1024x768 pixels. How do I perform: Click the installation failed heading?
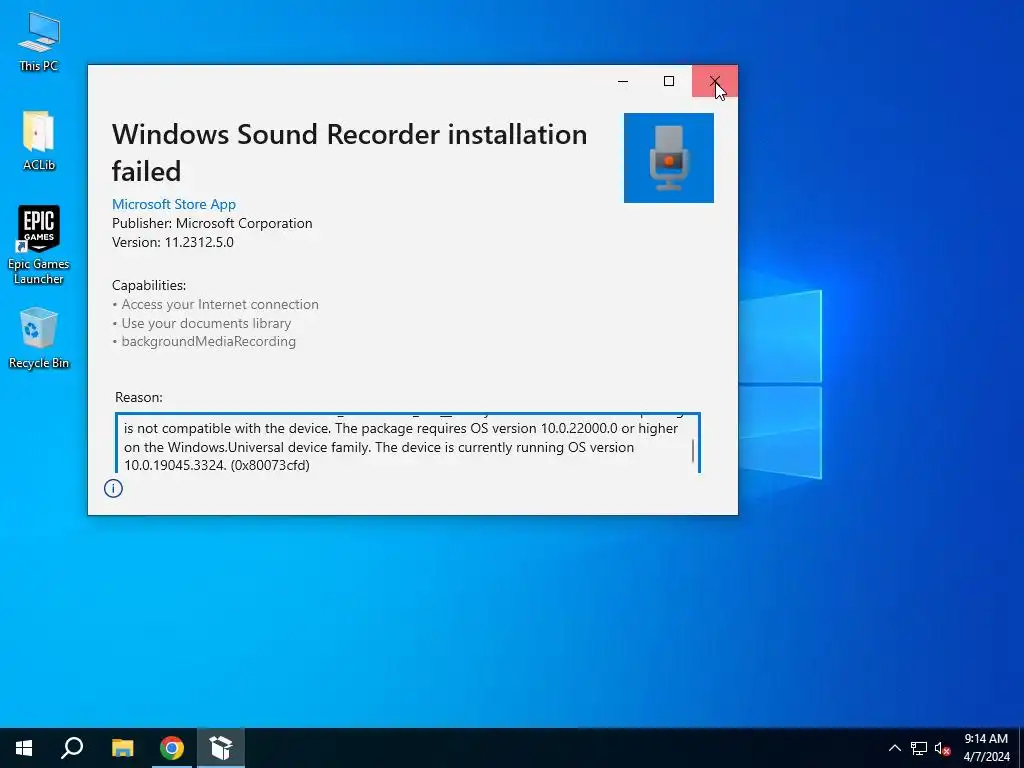tap(349, 153)
